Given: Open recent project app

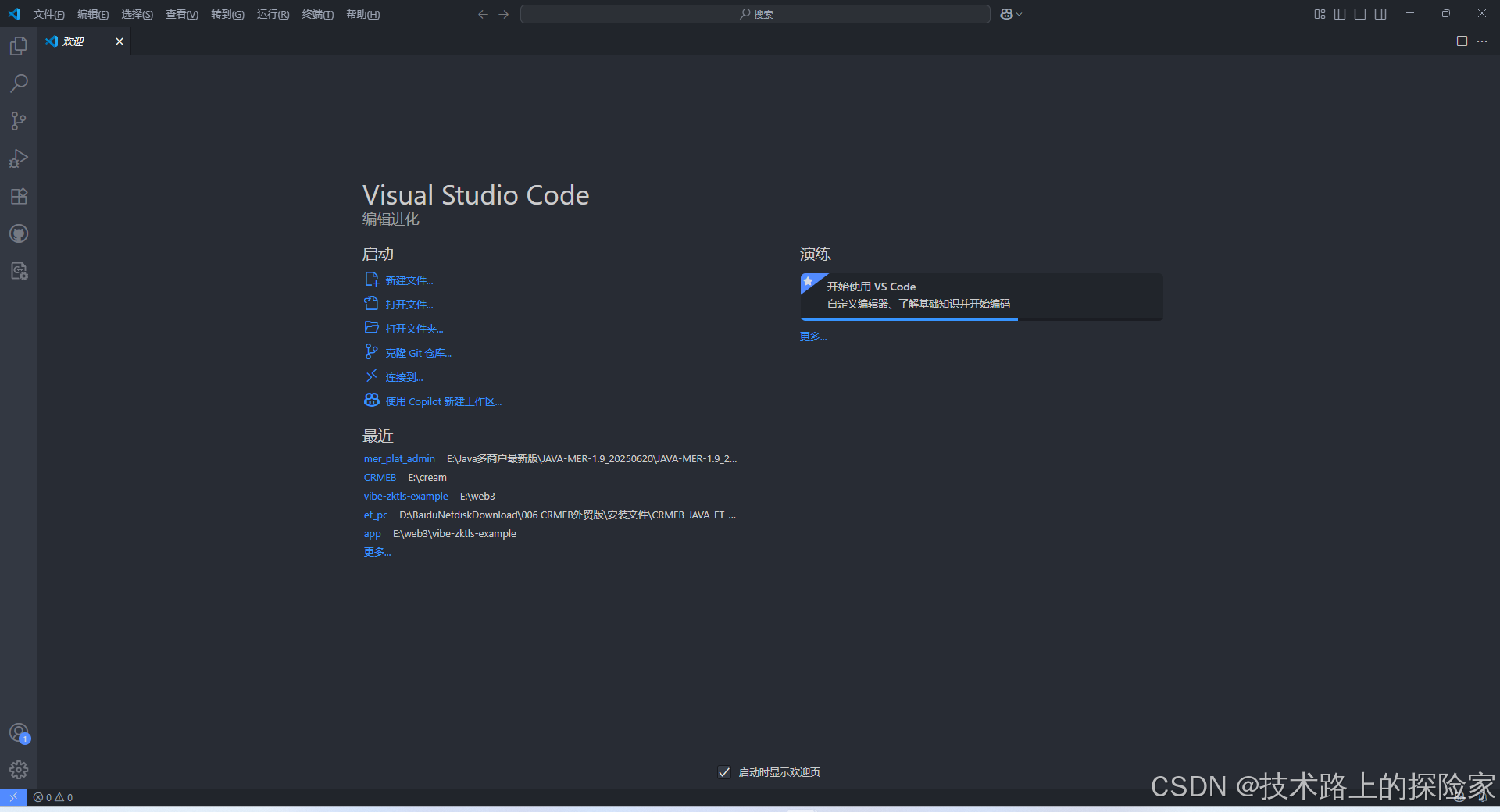Looking at the screenshot, I should [x=372, y=534].
